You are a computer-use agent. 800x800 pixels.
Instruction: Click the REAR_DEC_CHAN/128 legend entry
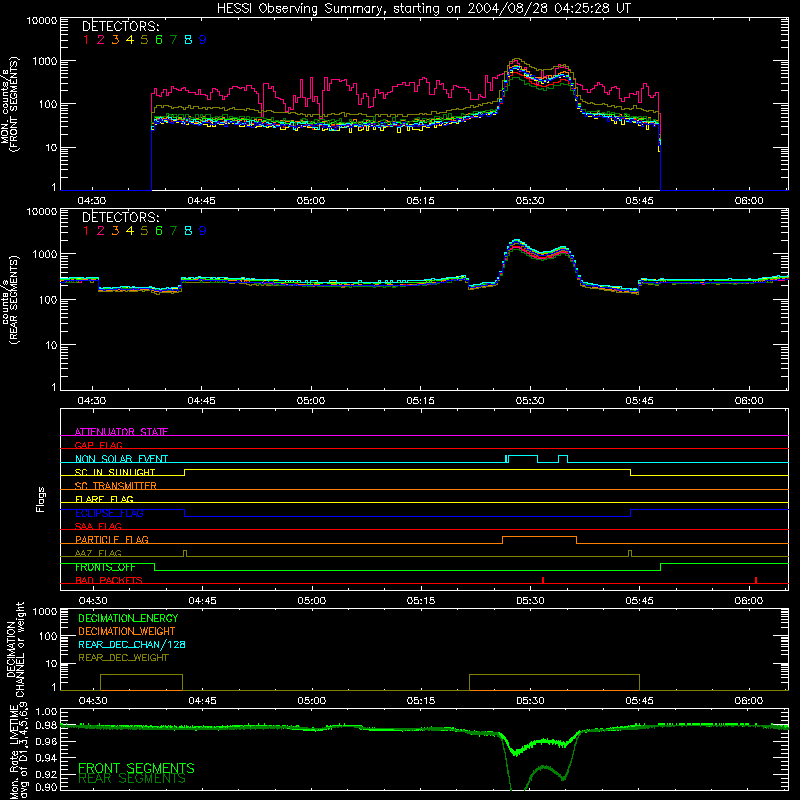tap(132, 644)
